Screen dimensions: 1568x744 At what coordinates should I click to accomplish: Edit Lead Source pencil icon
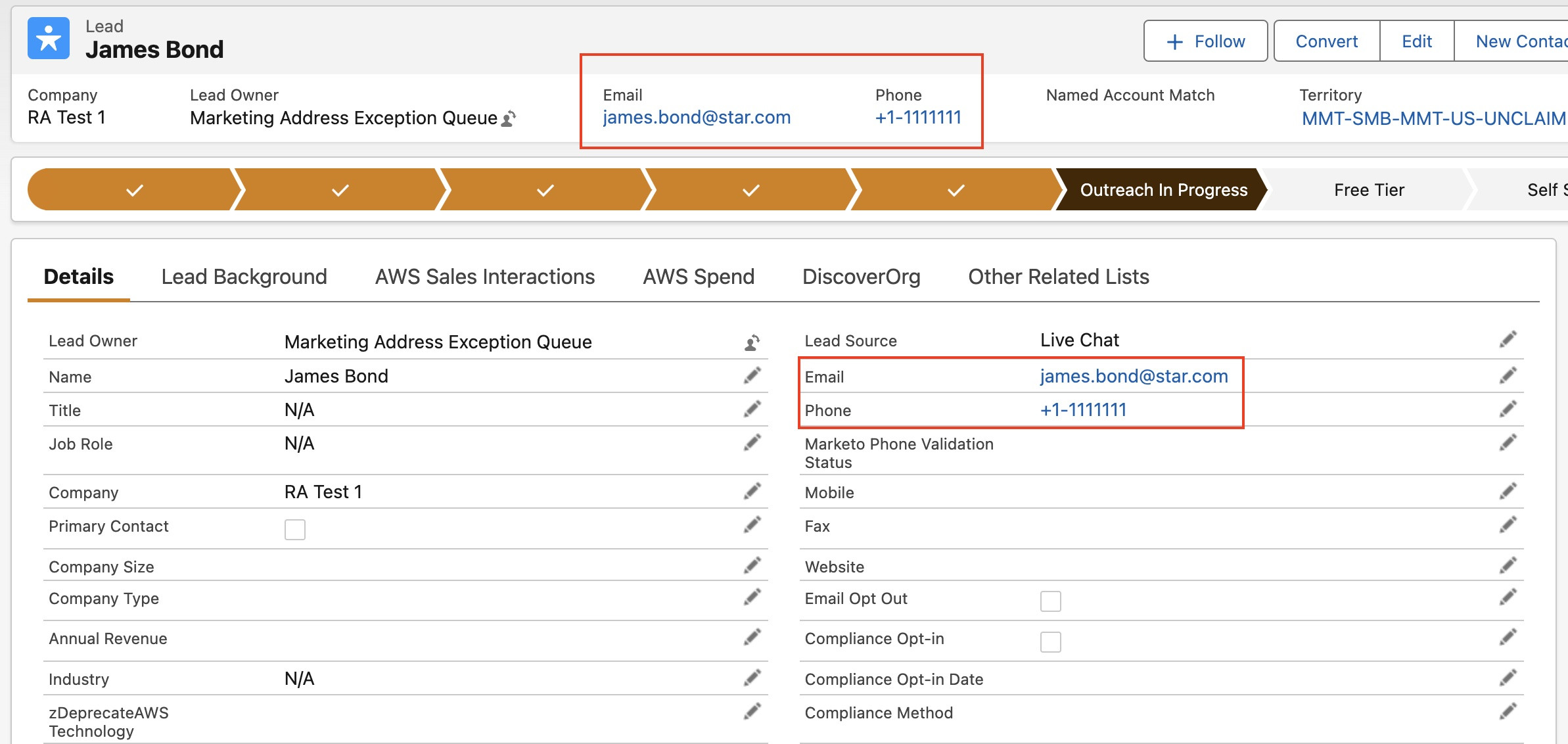coord(1508,339)
